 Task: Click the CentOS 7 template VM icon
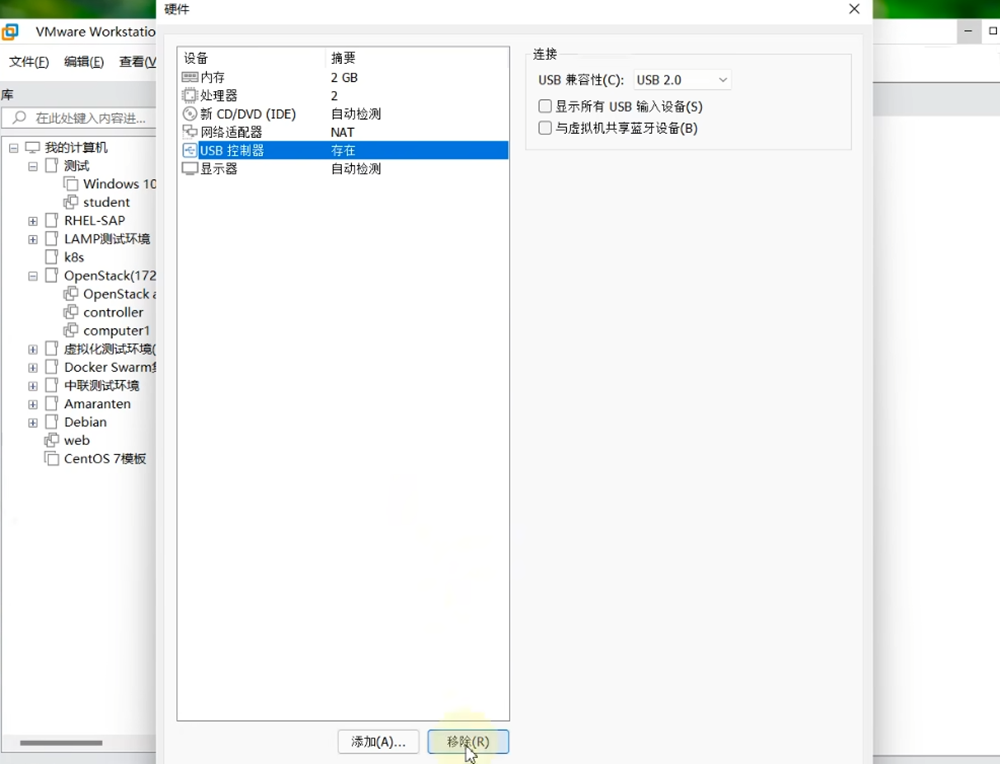click(52, 459)
